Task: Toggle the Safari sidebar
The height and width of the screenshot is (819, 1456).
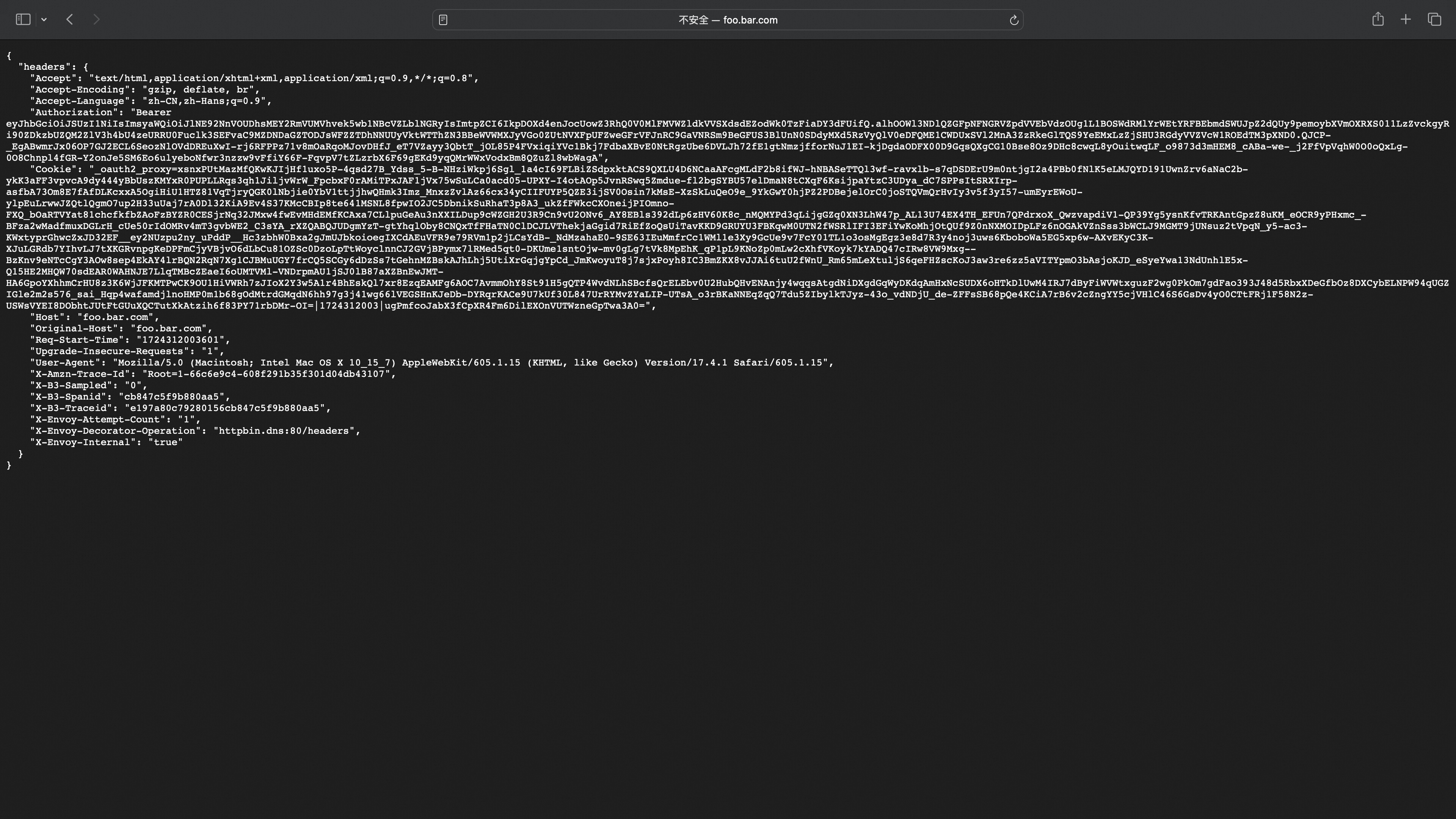Action: pyautogui.click(x=23, y=20)
